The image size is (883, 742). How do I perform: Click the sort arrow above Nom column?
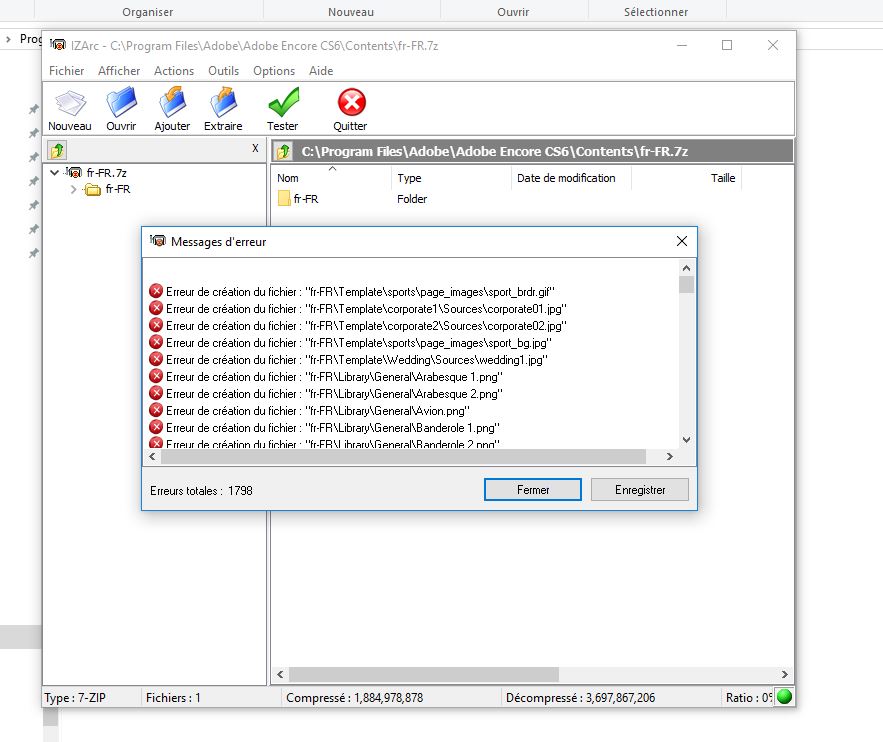[332, 168]
